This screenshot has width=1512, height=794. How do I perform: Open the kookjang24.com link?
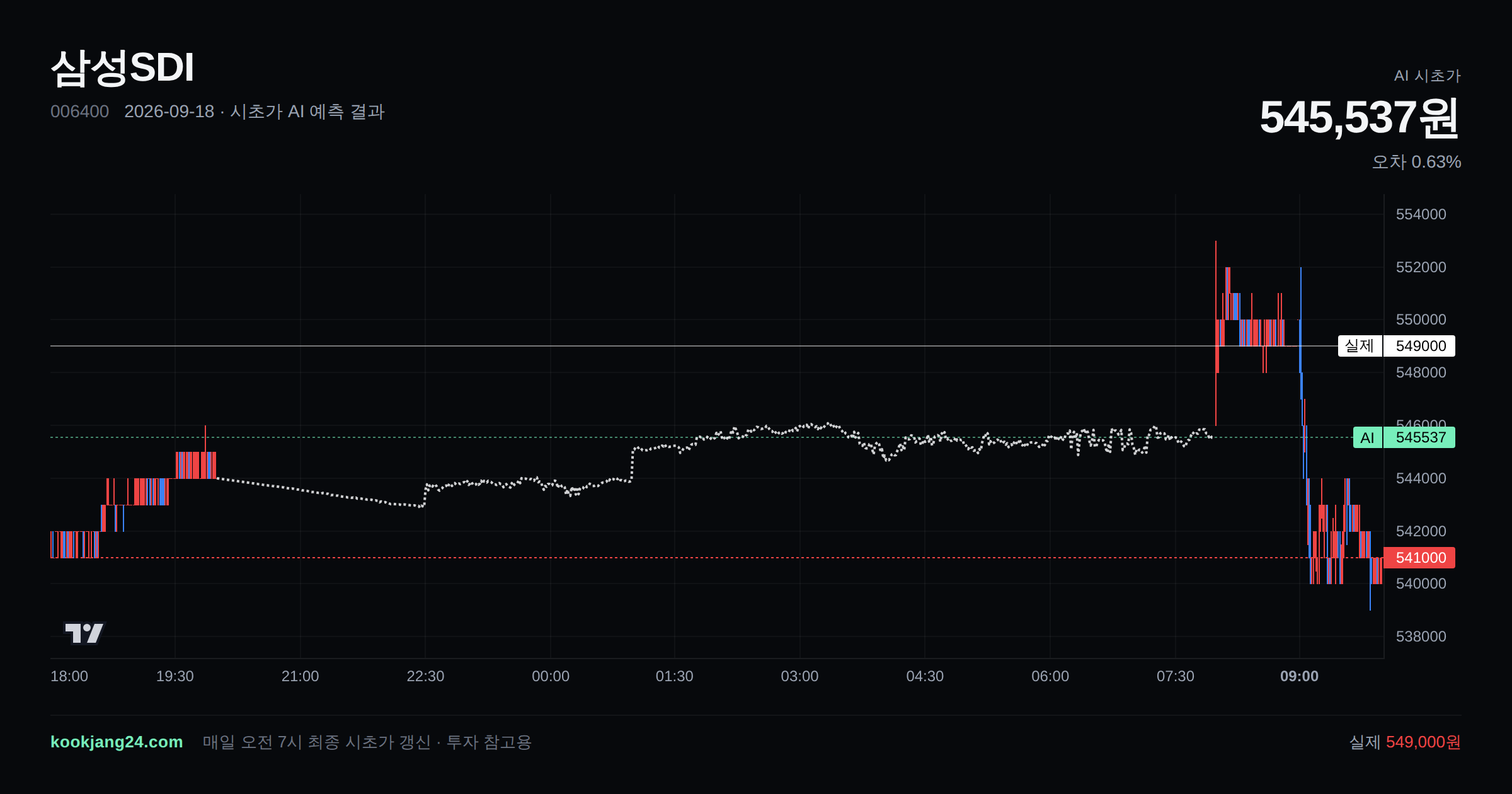click(117, 742)
